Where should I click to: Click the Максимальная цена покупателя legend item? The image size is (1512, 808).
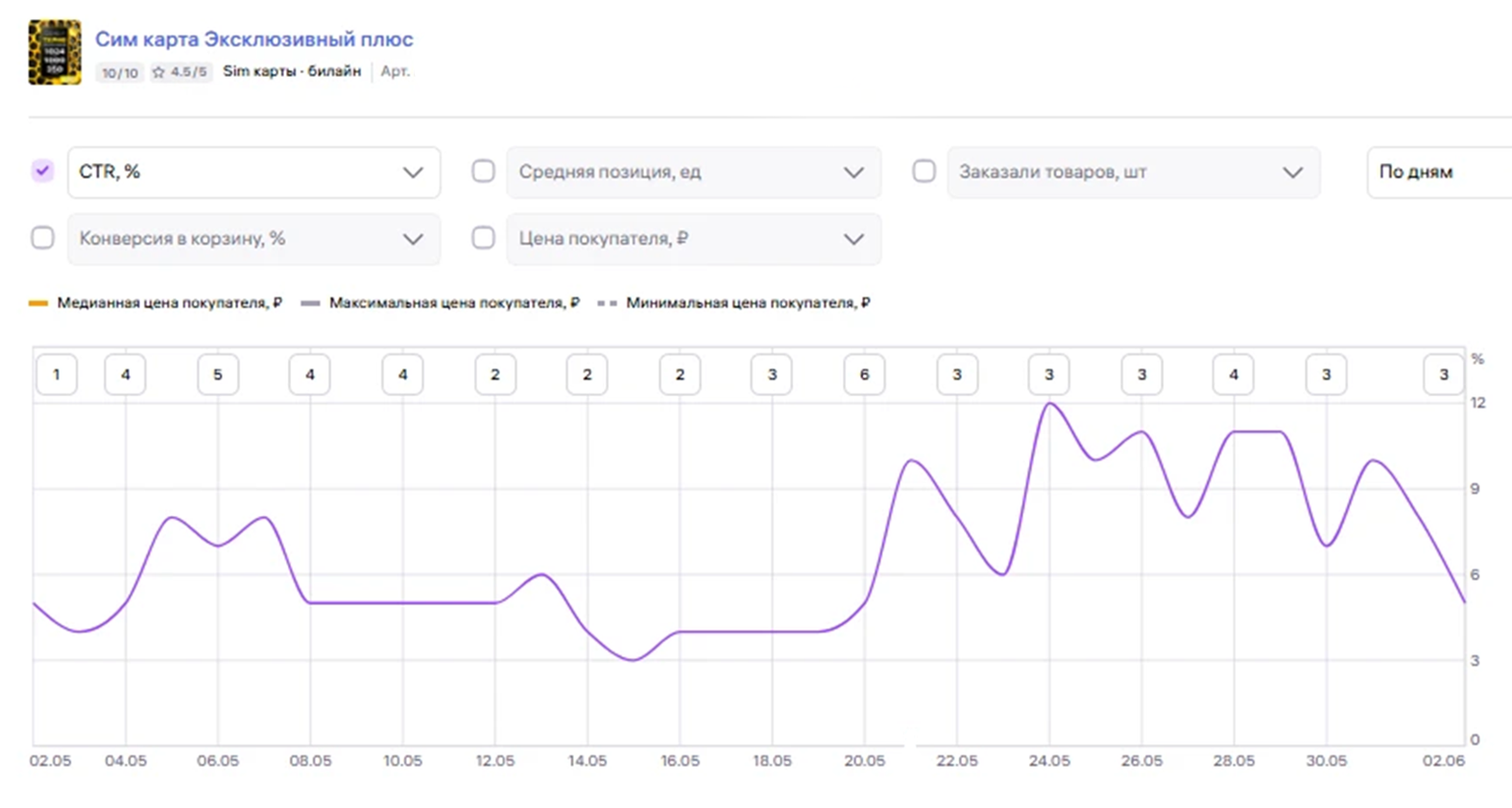point(441,302)
